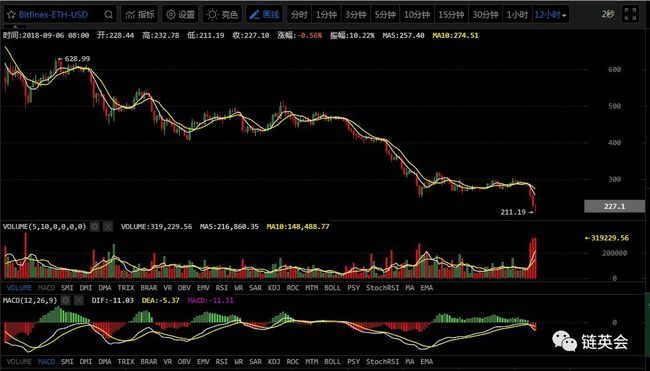Click the 211.19 low price label
650x371 pixels.
click(513, 212)
